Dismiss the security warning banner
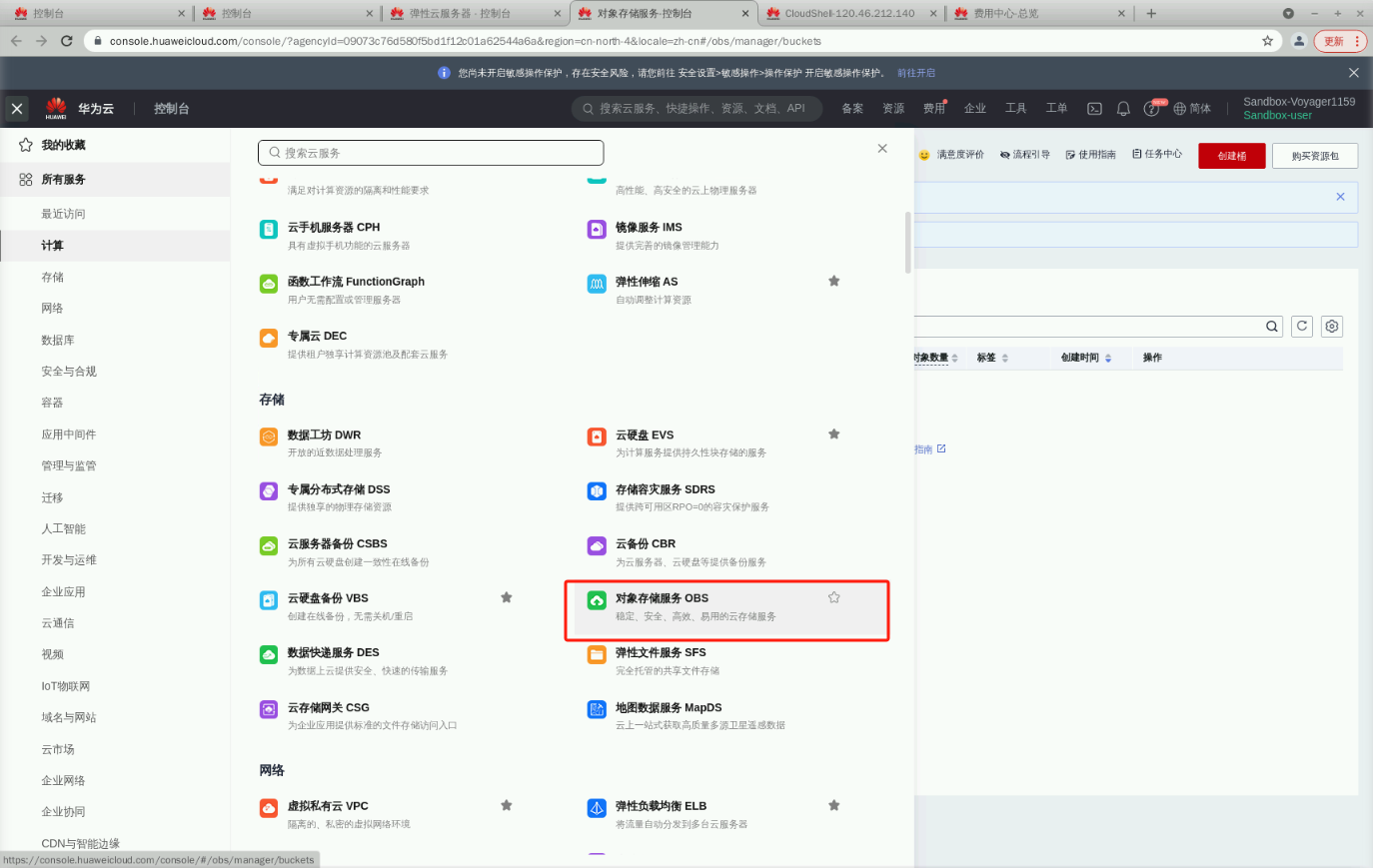1373x868 pixels. point(1354,73)
